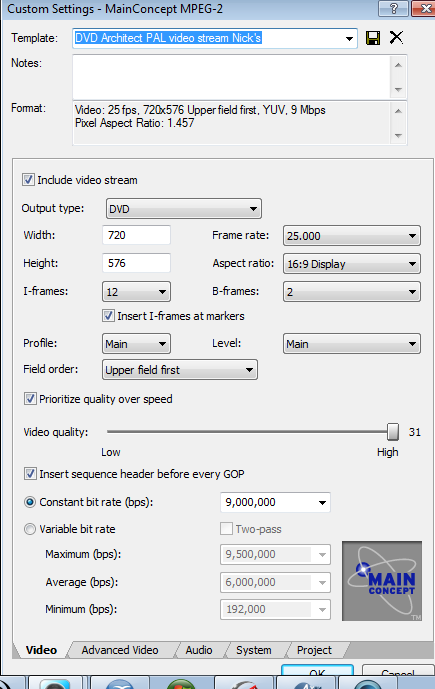The height and width of the screenshot is (689, 435).
Task: Select the Variable bit rate radio button
Action: click(x=29, y=529)
